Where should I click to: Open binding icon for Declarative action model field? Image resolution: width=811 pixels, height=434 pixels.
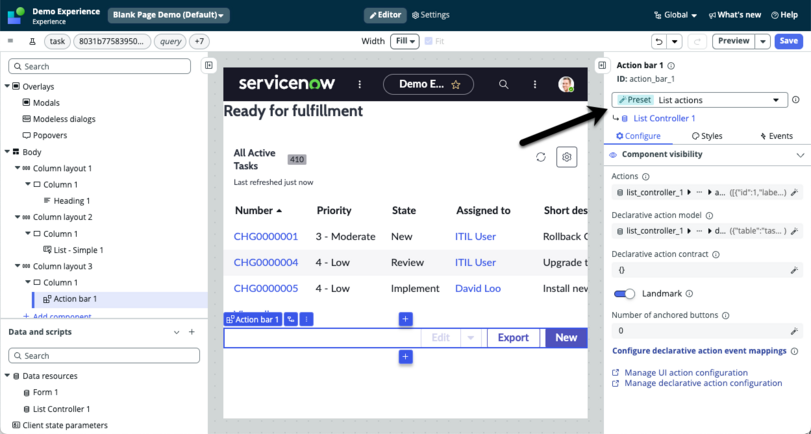(x=794, y=231)
